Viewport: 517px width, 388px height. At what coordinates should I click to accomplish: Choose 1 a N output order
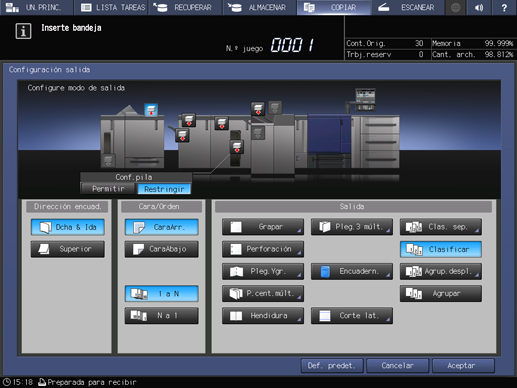tap(162, 294)
